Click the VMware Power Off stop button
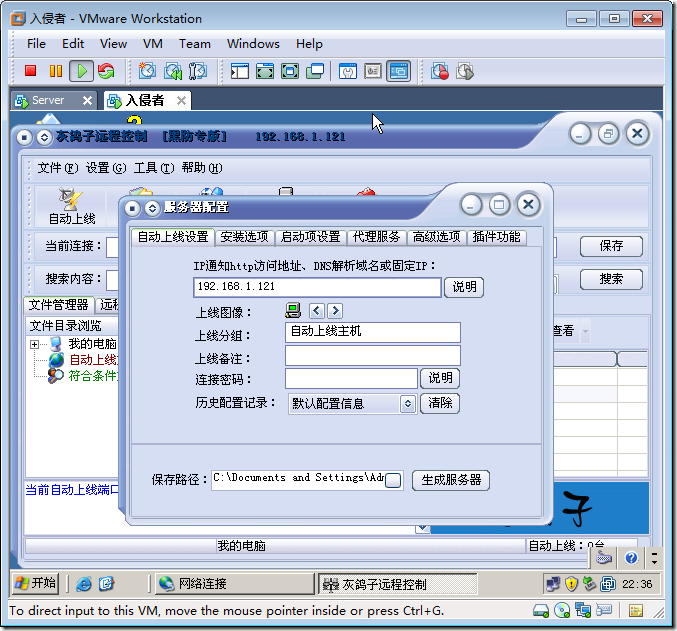Screen dimensions: 677x631 30,71
